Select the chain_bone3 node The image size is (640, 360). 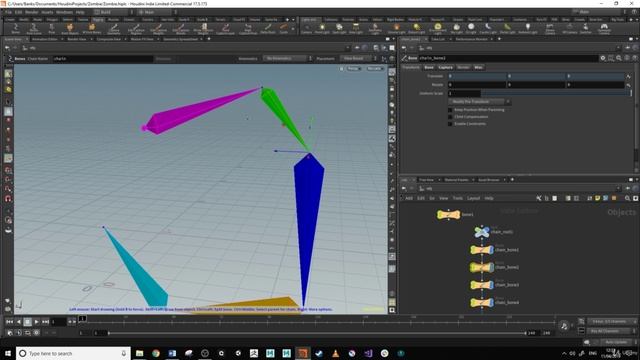coord(482,285)
